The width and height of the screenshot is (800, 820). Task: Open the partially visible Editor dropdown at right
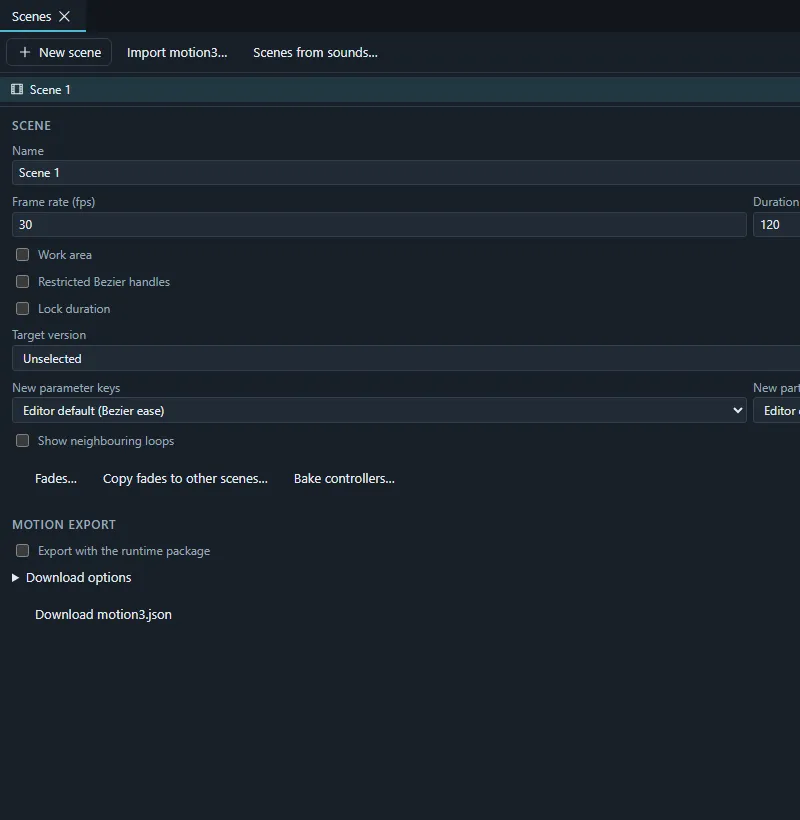coord(776,411)
